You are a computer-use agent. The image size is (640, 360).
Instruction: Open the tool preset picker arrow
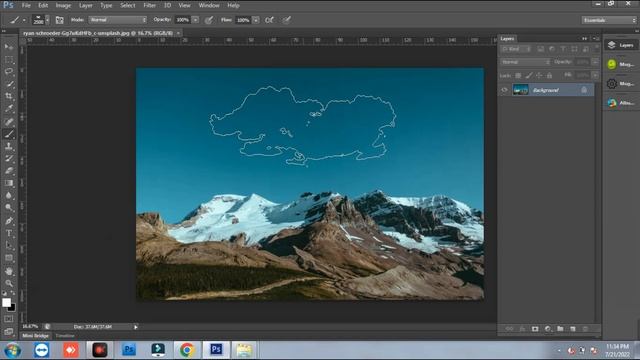tap(24, 20)
